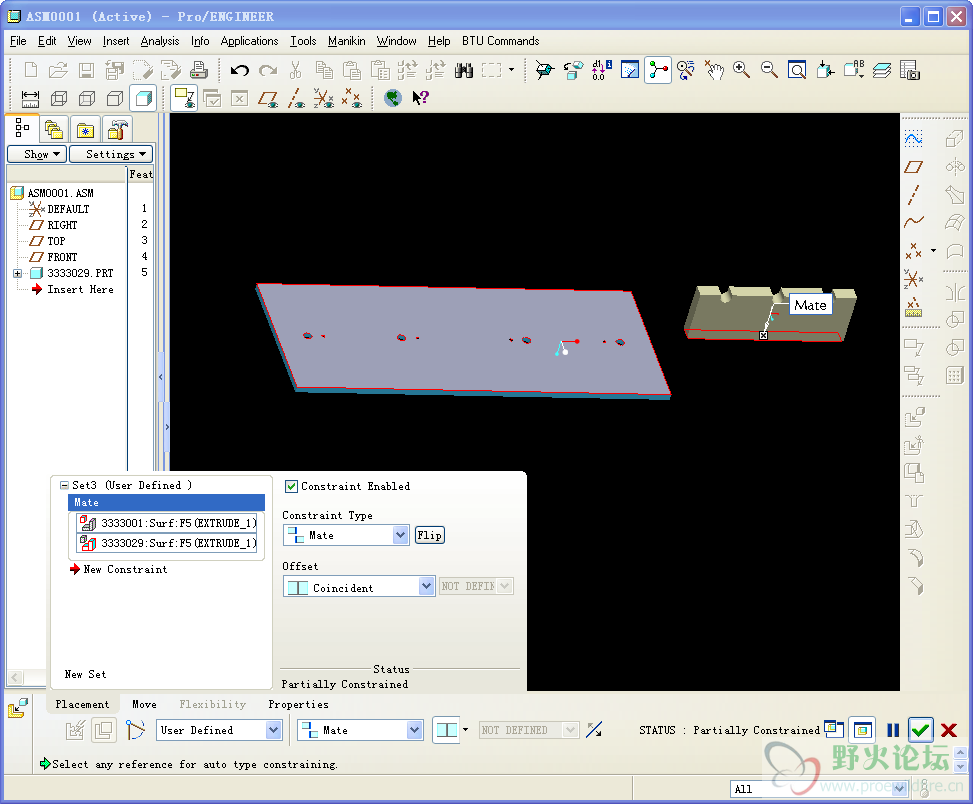
Task: Select the TOP datum plane in tree
Action: pyautogui.click(x=56, y=241)
